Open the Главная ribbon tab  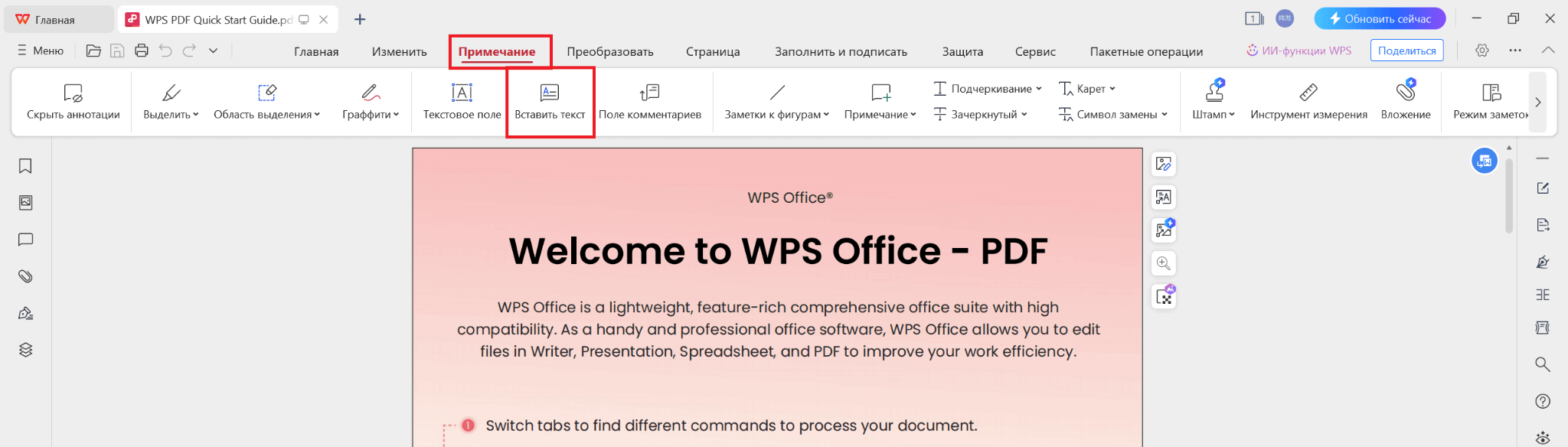click(316, 51)
